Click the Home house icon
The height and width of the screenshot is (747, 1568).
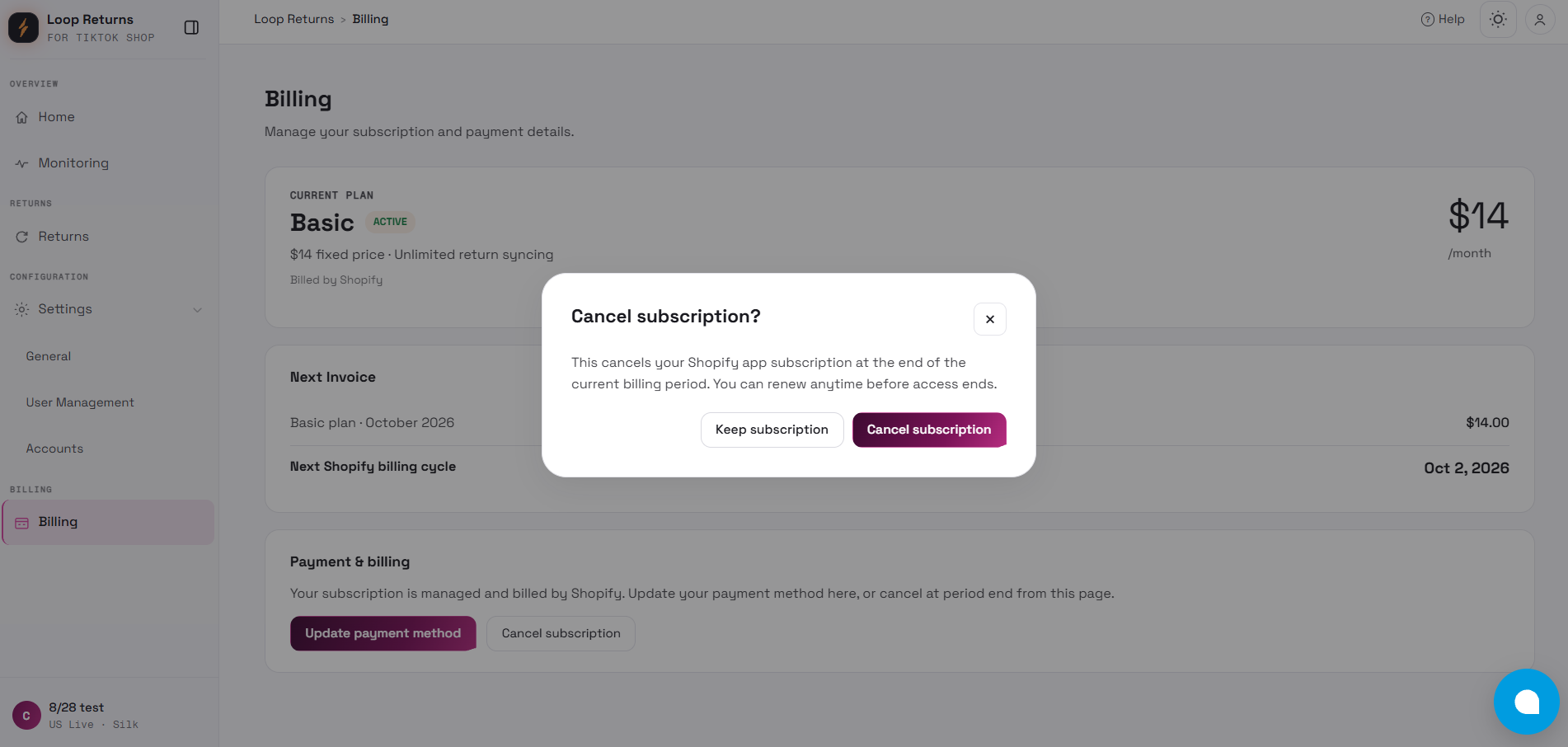22,117
